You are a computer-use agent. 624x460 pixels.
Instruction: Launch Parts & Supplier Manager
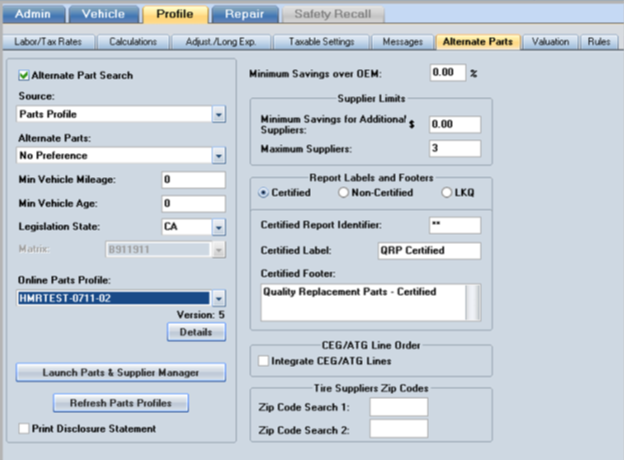(121, 372)
